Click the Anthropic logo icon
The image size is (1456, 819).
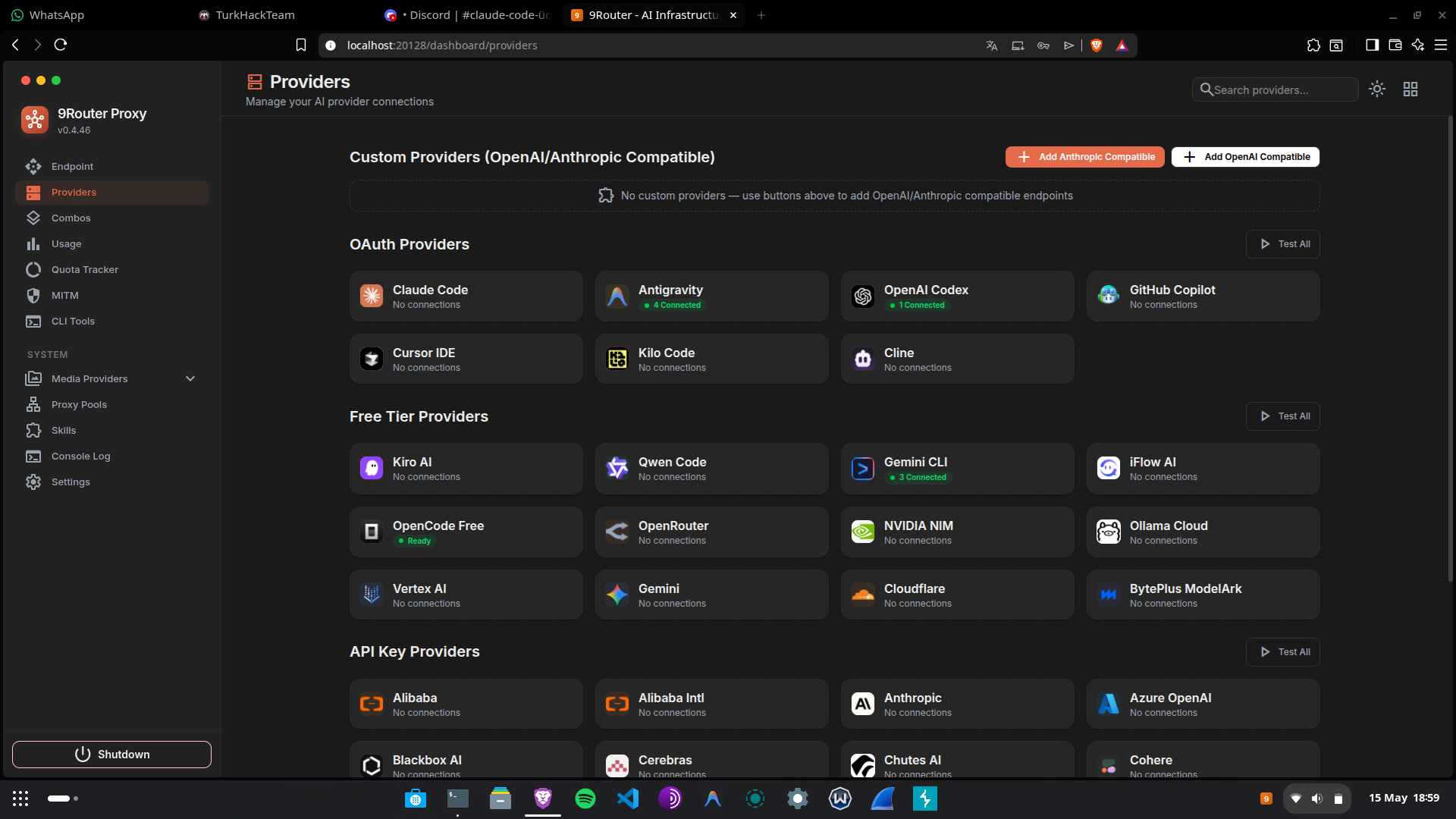click(863, 704)
